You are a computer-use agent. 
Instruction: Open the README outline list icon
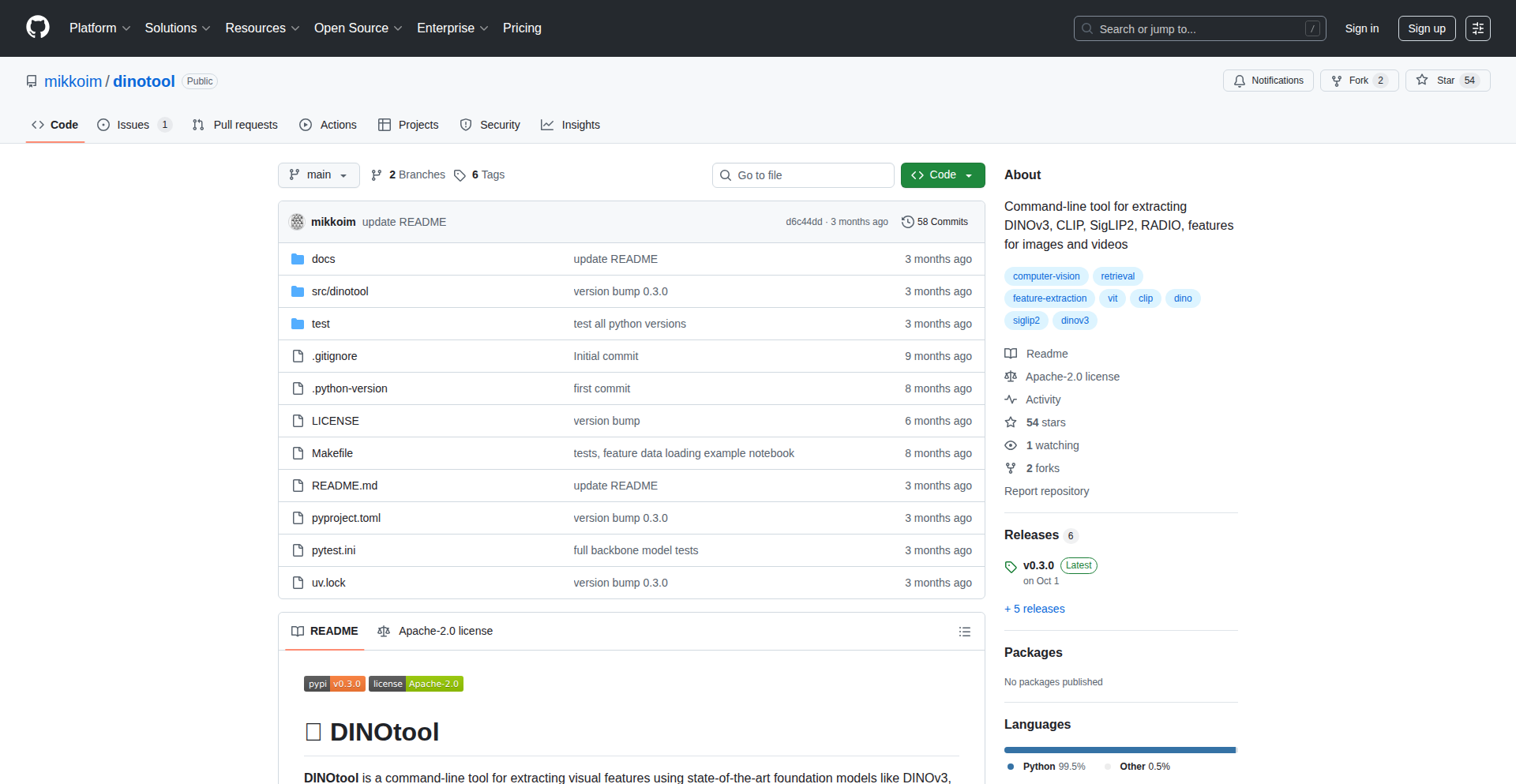pos(965,632)
